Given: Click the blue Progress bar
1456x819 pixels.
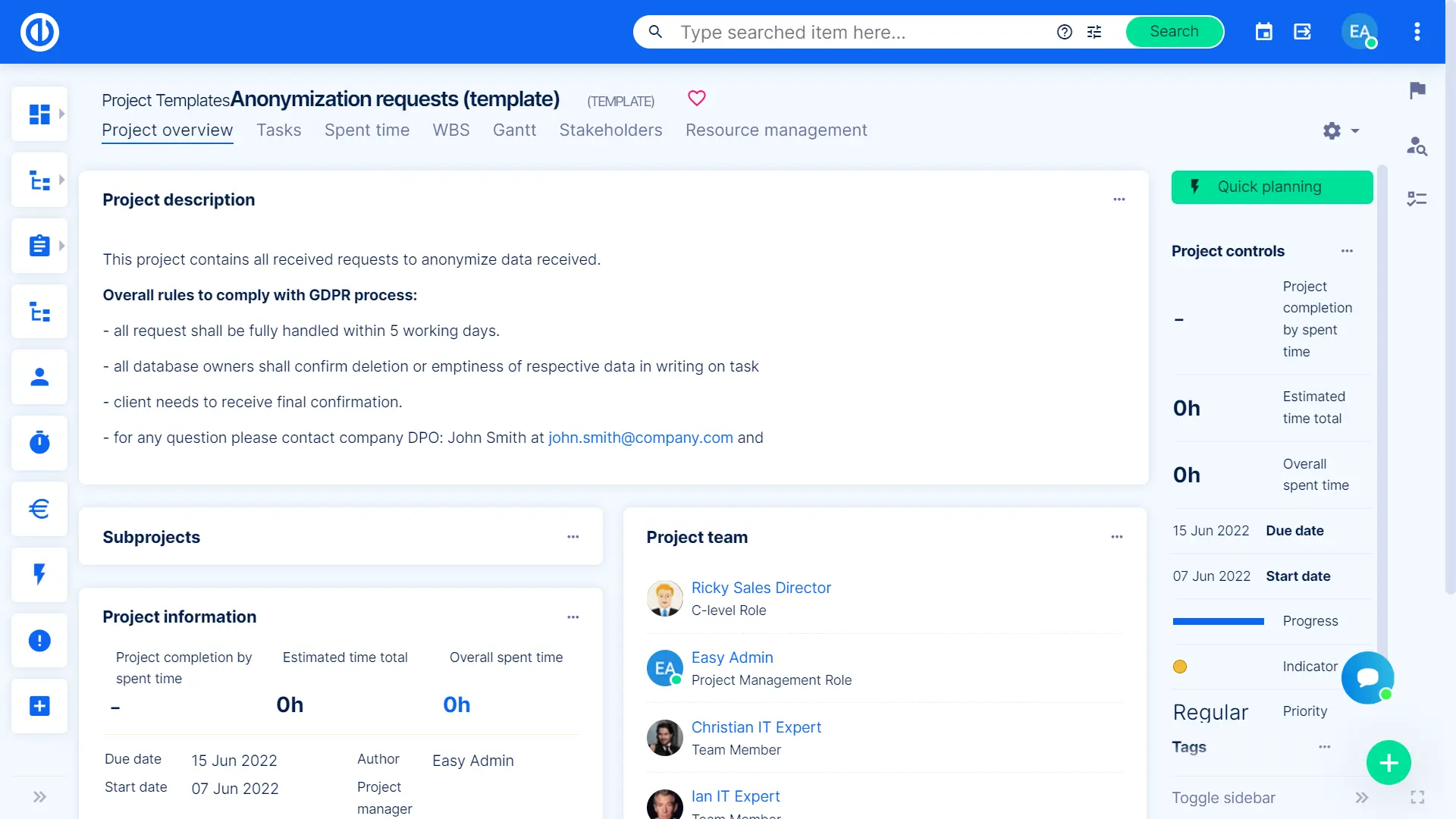Looking at the screenshot, I should [x=1218, y=622].
